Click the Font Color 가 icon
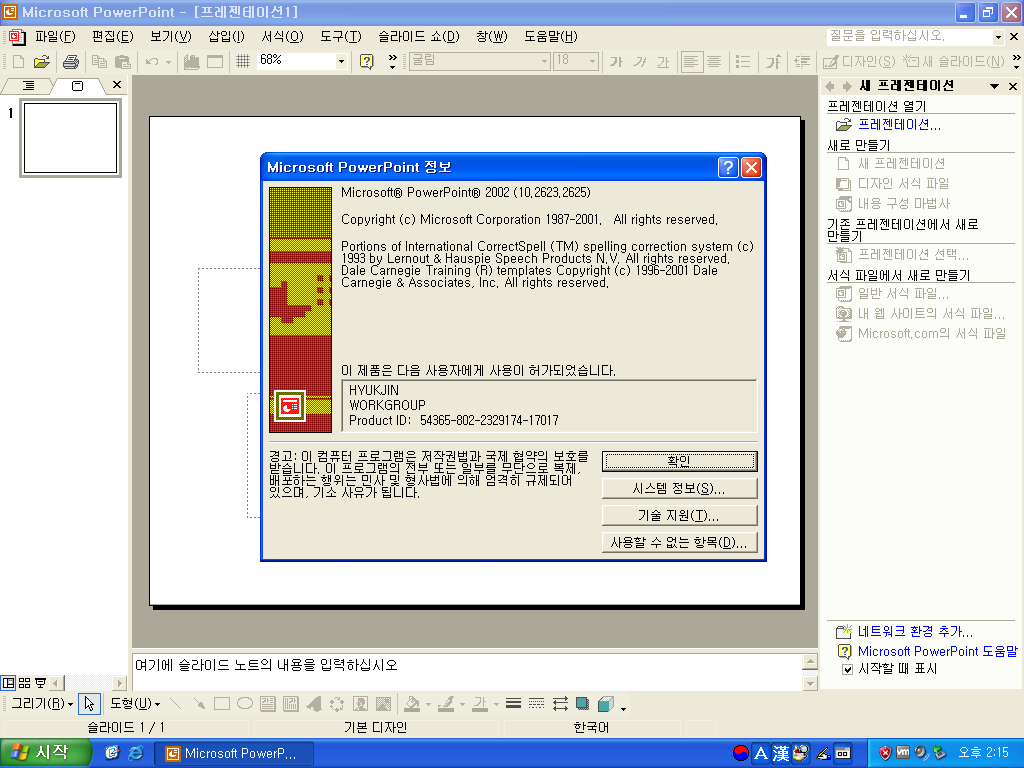This screenshot has height=768, width=1024. pyautogui.click(x=480, y=704)
